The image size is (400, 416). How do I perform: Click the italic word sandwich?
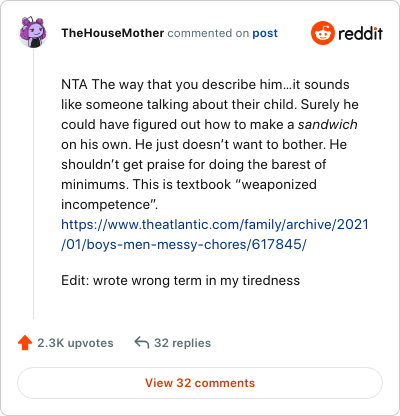click(x=328, y=124)
